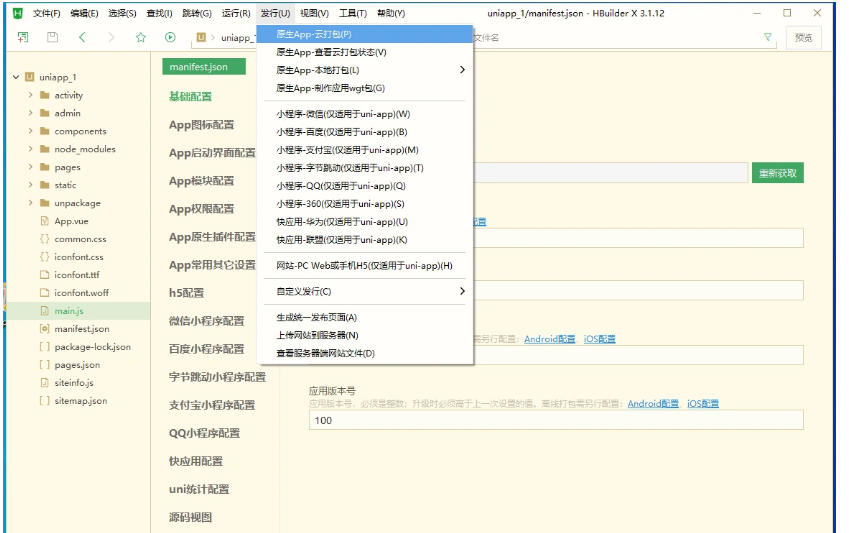
Task: Click the green 重新获取 button
Action: 778,173
